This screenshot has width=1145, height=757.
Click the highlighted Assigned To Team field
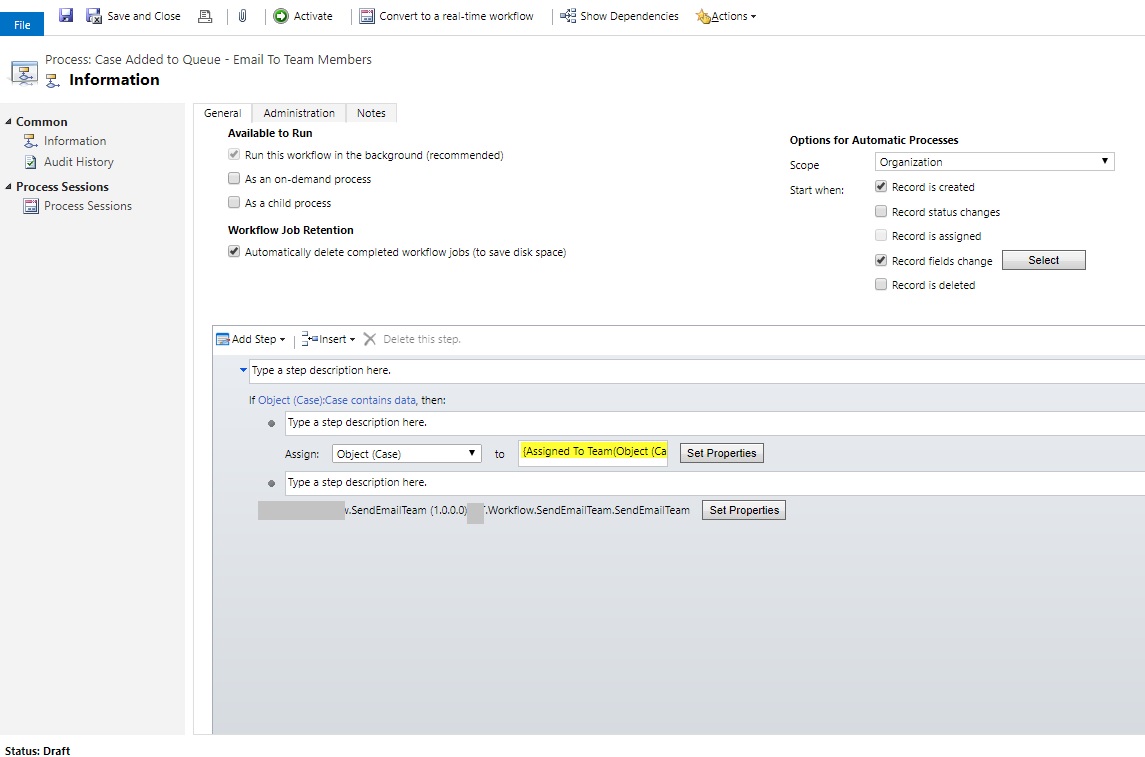point(592,452)
